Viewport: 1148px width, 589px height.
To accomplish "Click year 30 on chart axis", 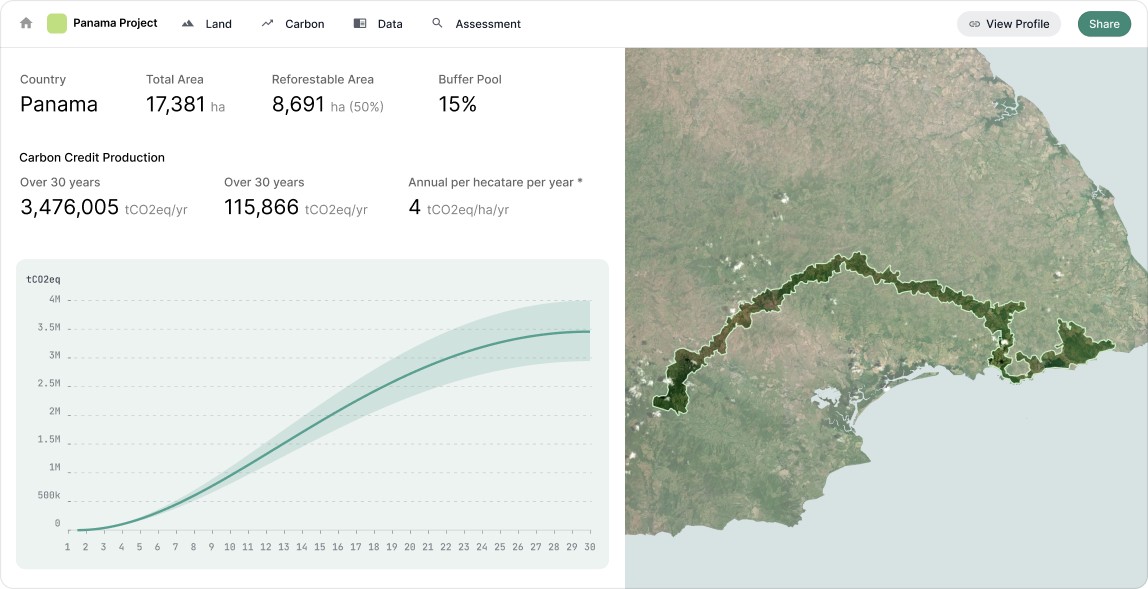I will coord(589,547).
